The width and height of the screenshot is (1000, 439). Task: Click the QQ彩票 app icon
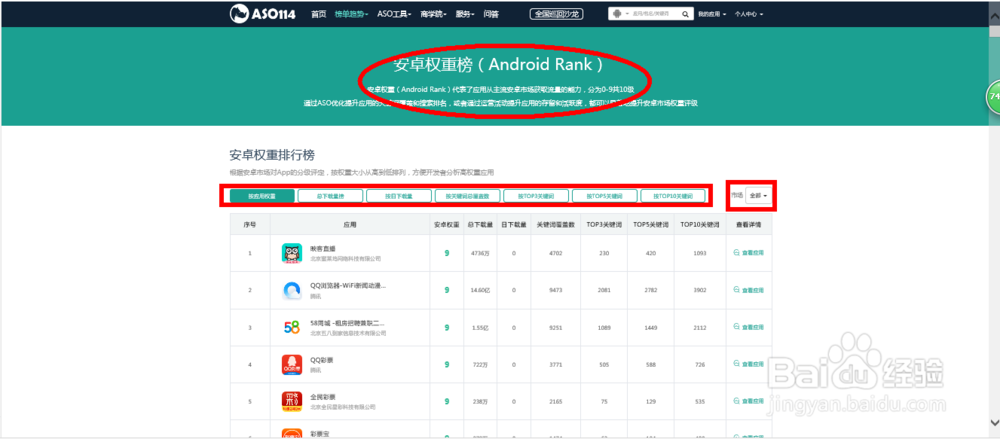[291, 365]
